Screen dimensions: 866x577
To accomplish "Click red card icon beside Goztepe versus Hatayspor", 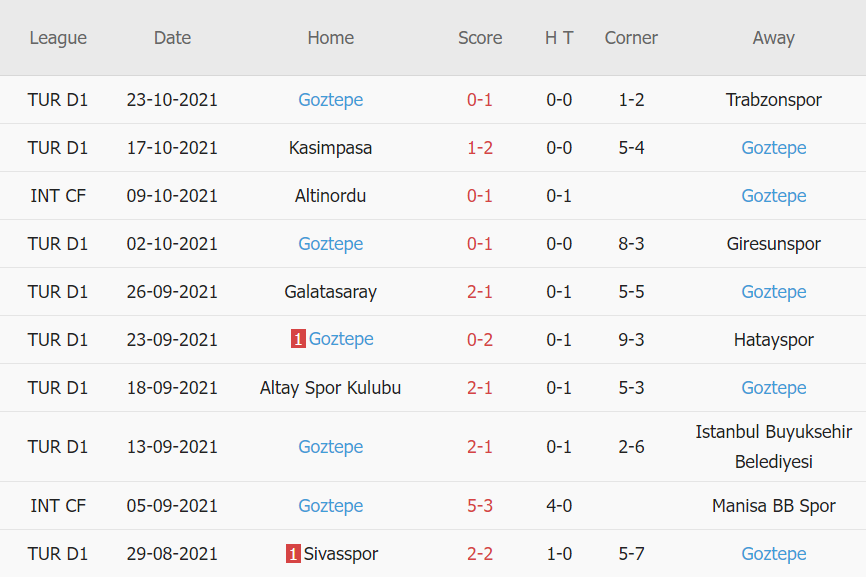I will pos(298,340).
